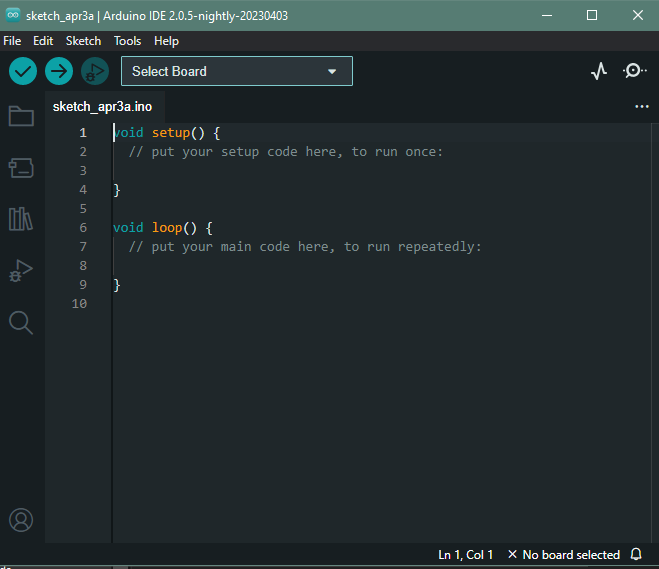This screenshot has height=569, width=659.
Task: Click line number 10 in gutter
Action: 79,304
